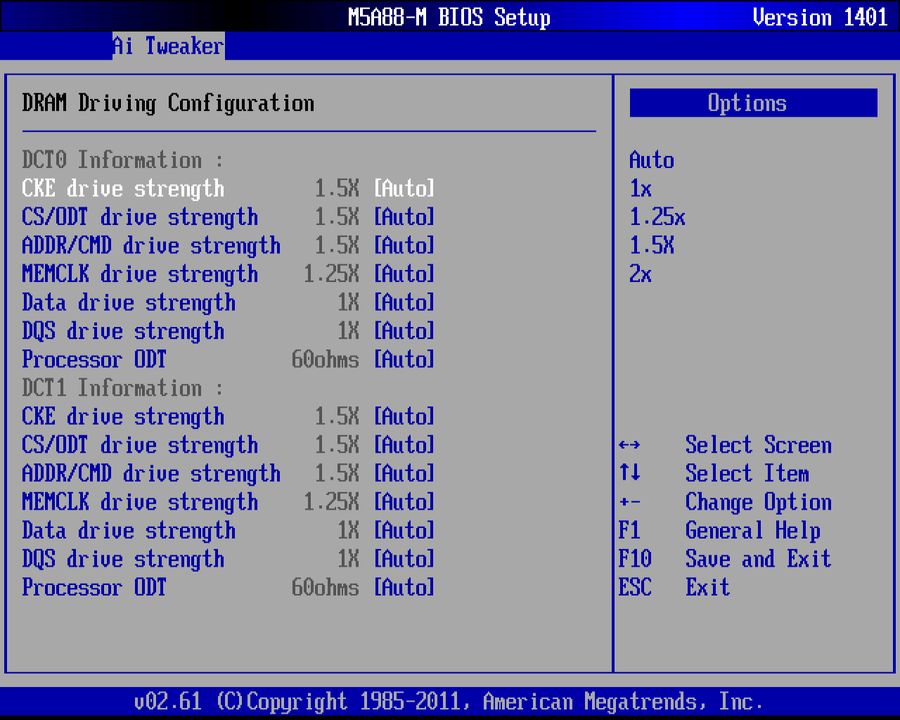This screenshot has height=720, width=900.
Task: Highlight DCT1 Processor ODT label
Action: click(94, 587)
